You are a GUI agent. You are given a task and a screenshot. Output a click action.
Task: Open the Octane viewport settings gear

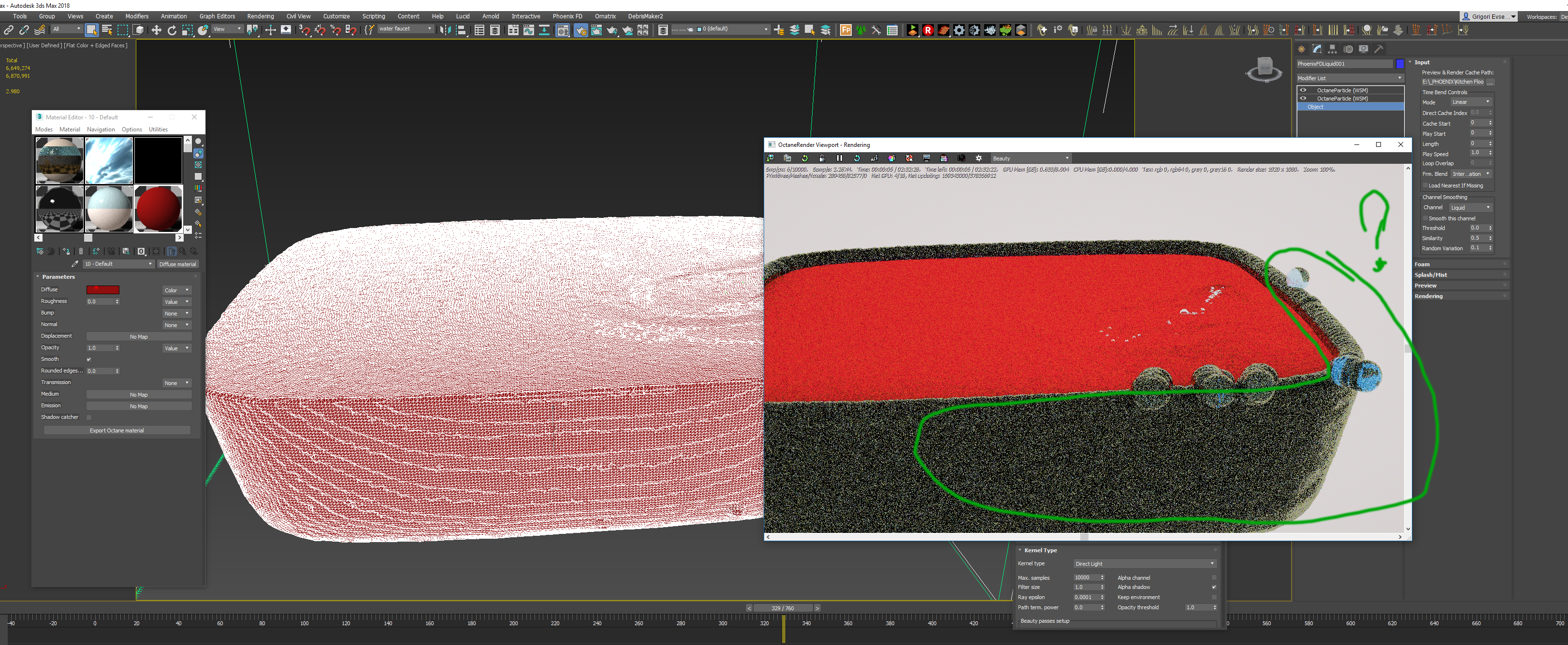(979, 158)
